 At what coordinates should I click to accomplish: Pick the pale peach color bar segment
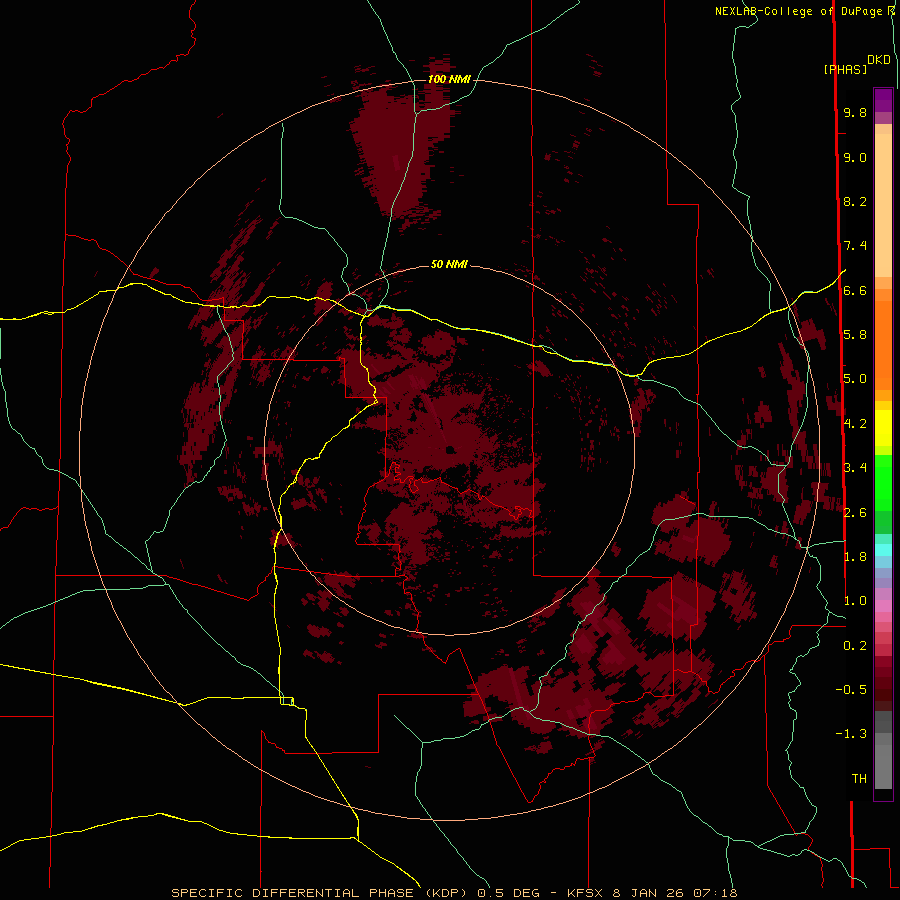pyautogui.click(x=883, y=205)
